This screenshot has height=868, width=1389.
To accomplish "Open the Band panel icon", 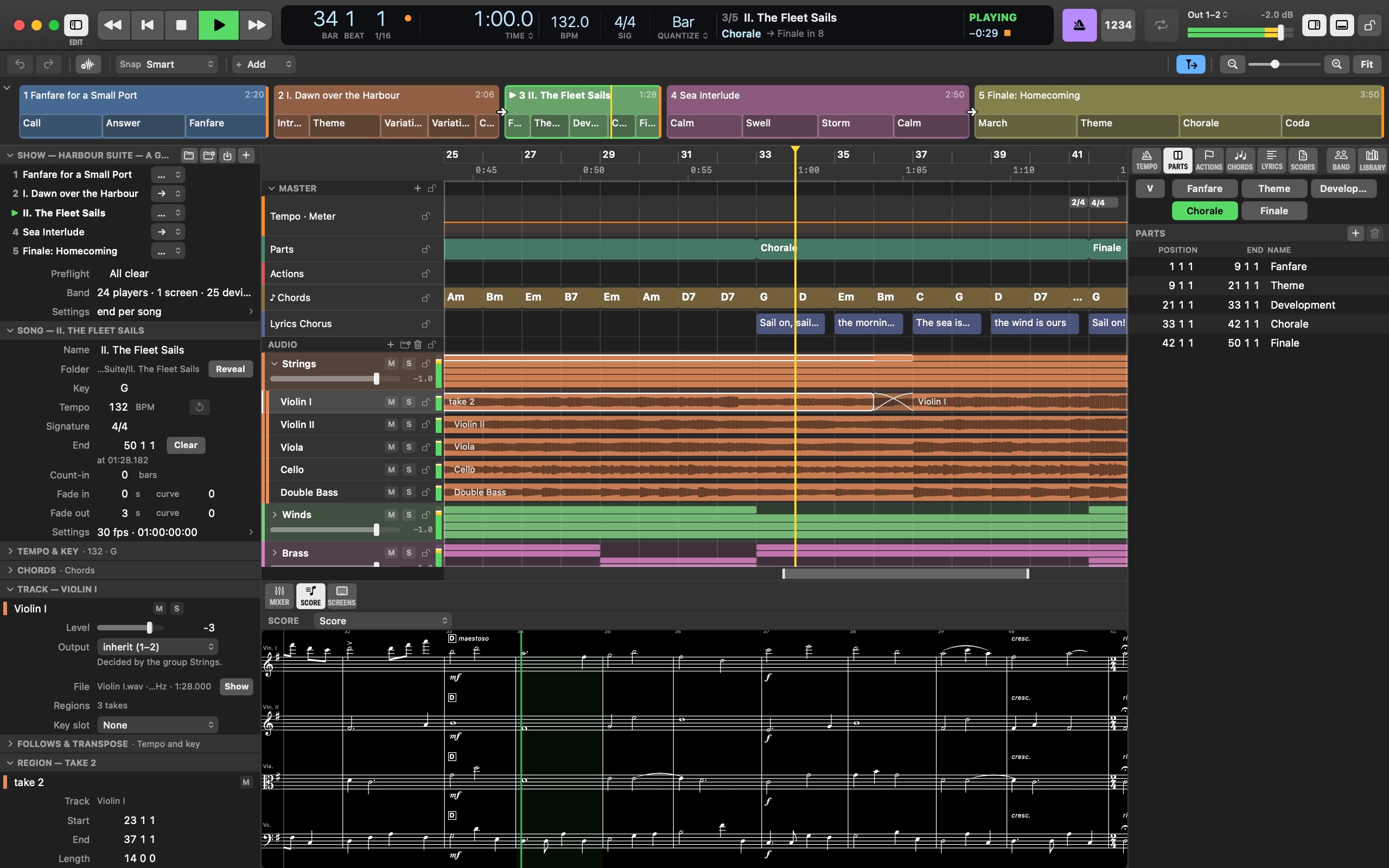I will (1341, 160).
